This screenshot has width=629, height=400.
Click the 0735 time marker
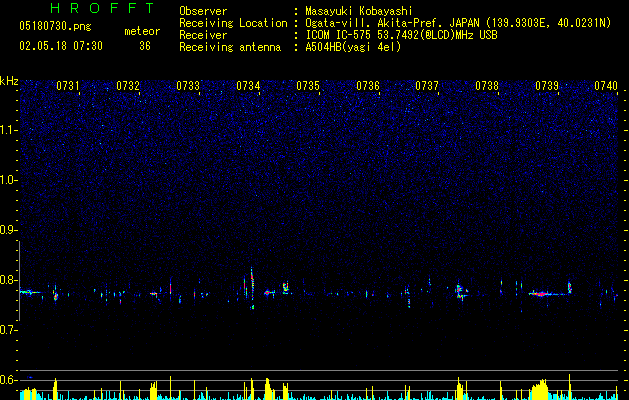[308, 86]
